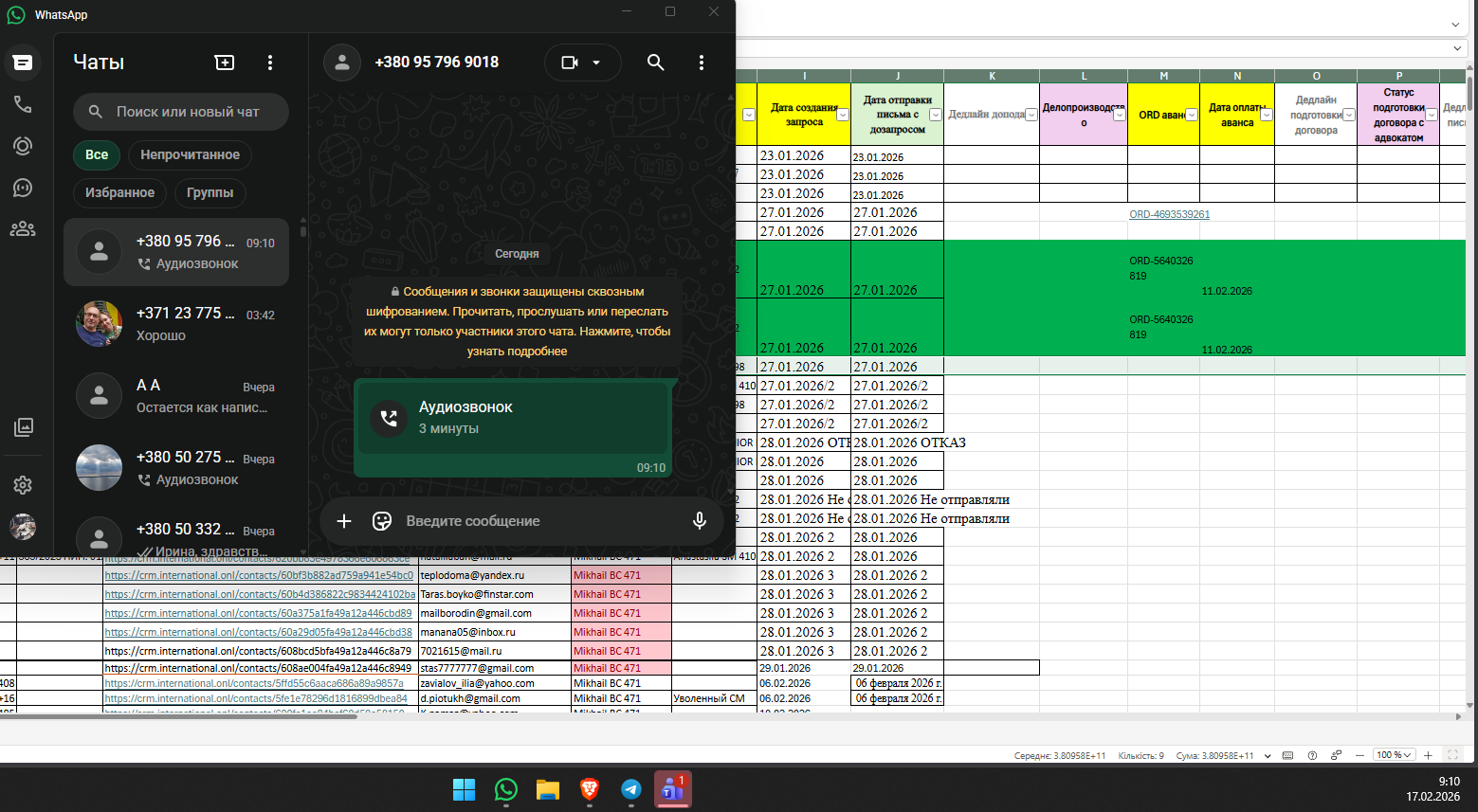Open the filter dropdown for 'Дата создания запроса'
The image size is (1478, 812).
(x=843, y=115)
